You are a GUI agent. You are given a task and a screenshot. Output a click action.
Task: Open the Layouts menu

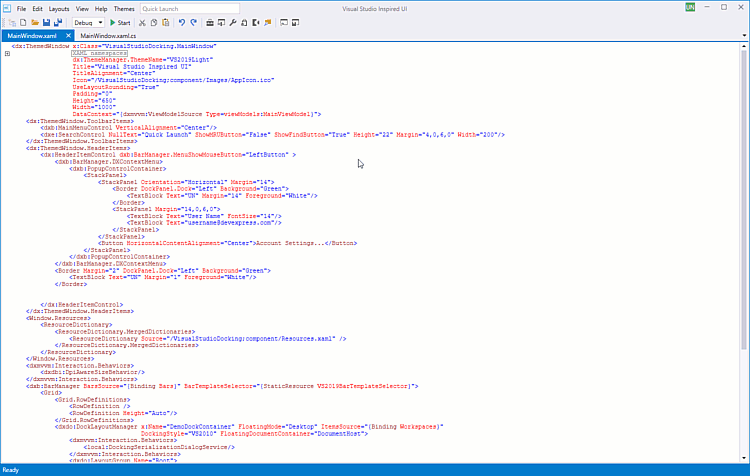point(59,8)
